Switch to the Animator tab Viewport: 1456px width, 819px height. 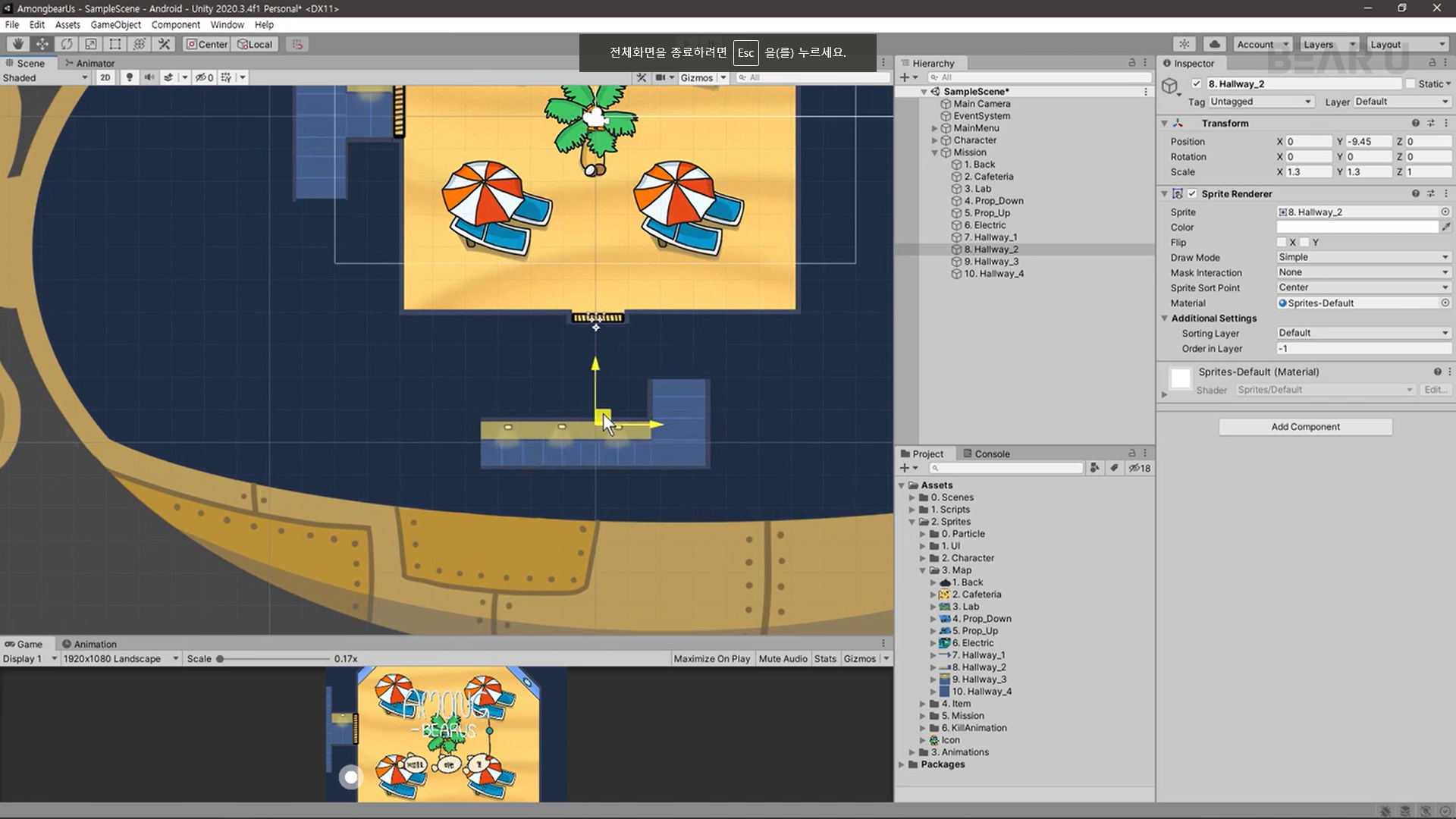pos(90,63)
